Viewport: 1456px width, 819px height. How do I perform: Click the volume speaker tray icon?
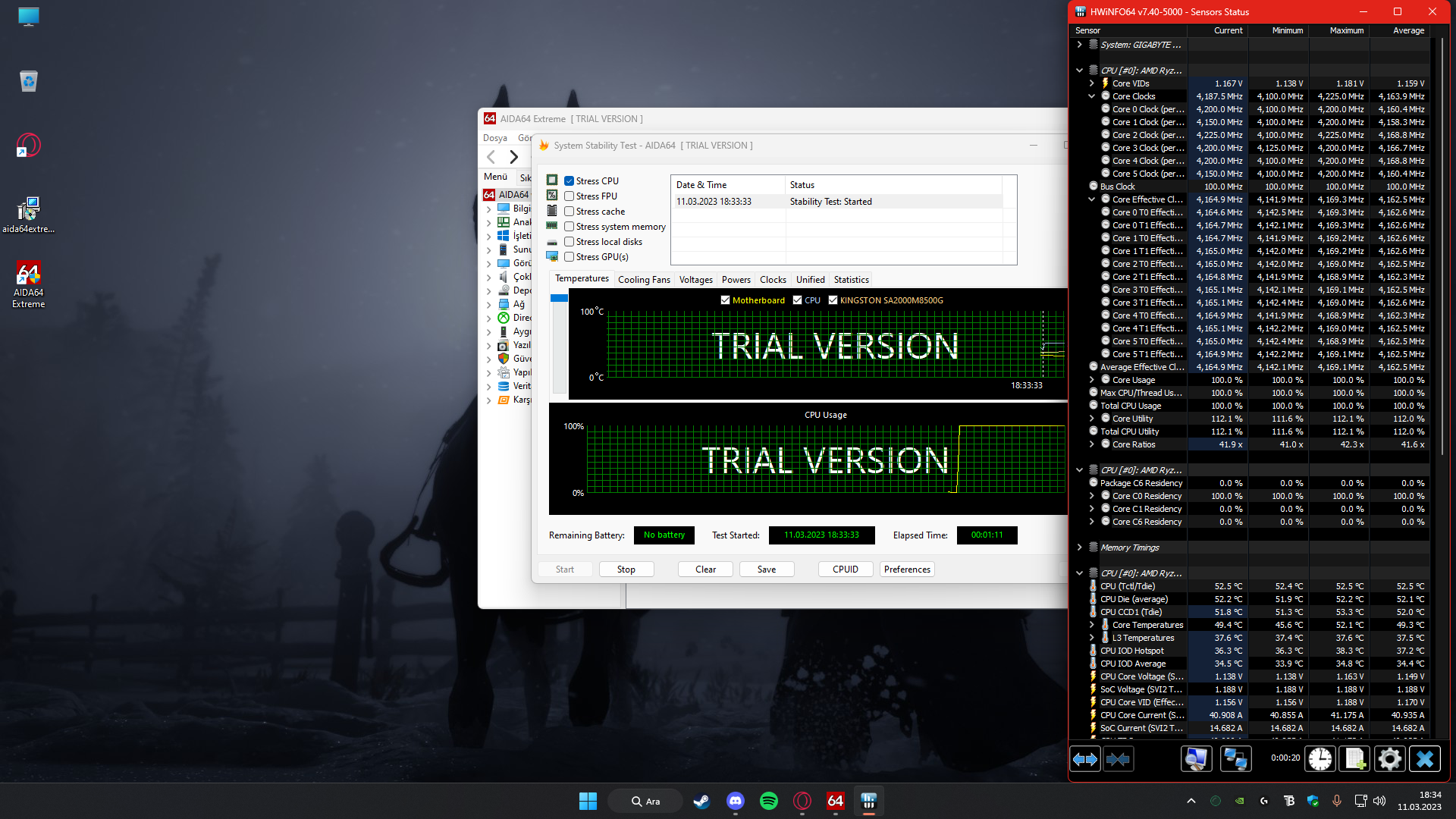click(1379, 801)
